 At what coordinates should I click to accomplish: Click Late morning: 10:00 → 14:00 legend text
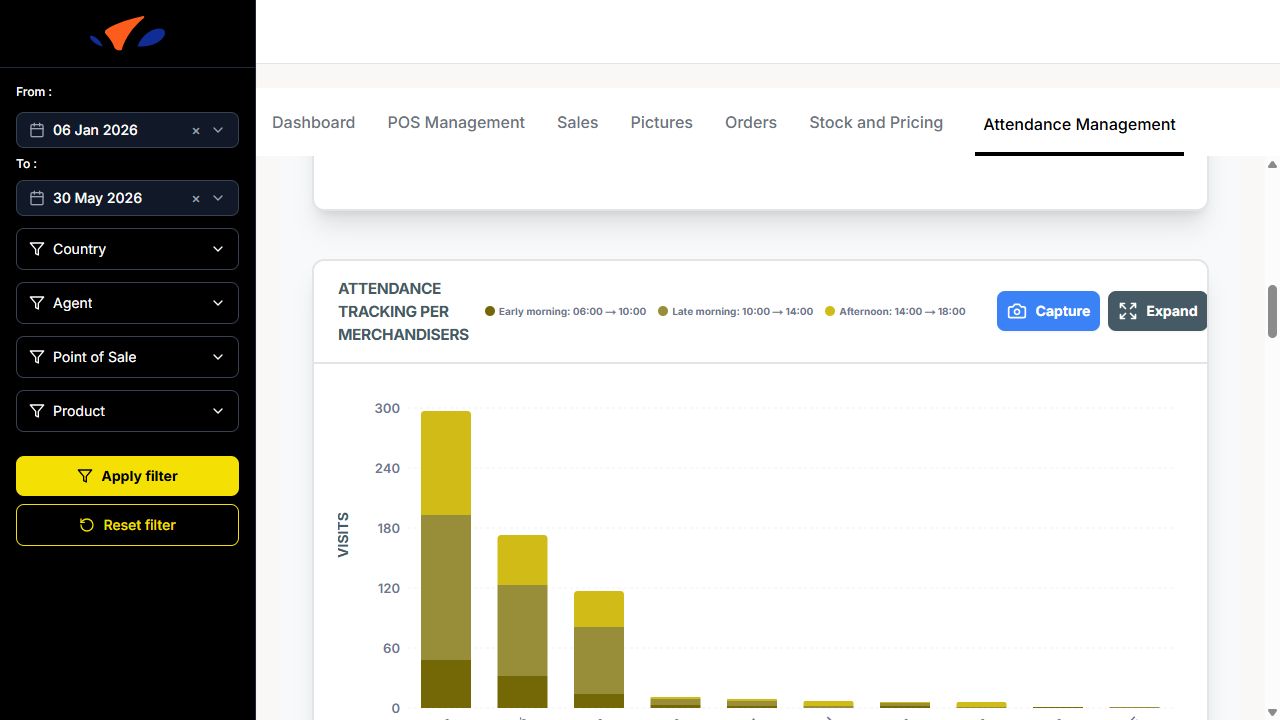pos(742,311)
